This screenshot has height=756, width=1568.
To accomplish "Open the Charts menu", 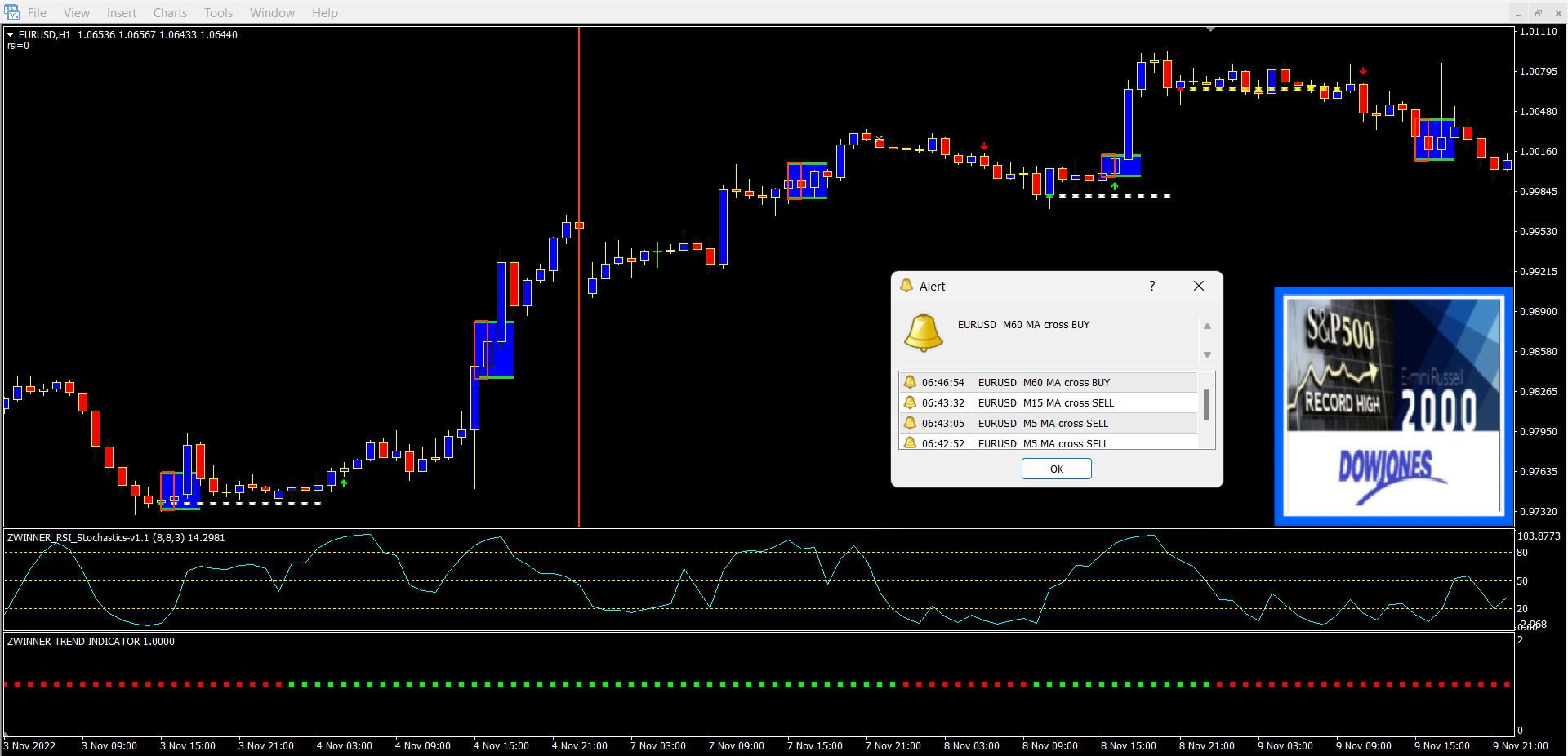I will 170,13.
